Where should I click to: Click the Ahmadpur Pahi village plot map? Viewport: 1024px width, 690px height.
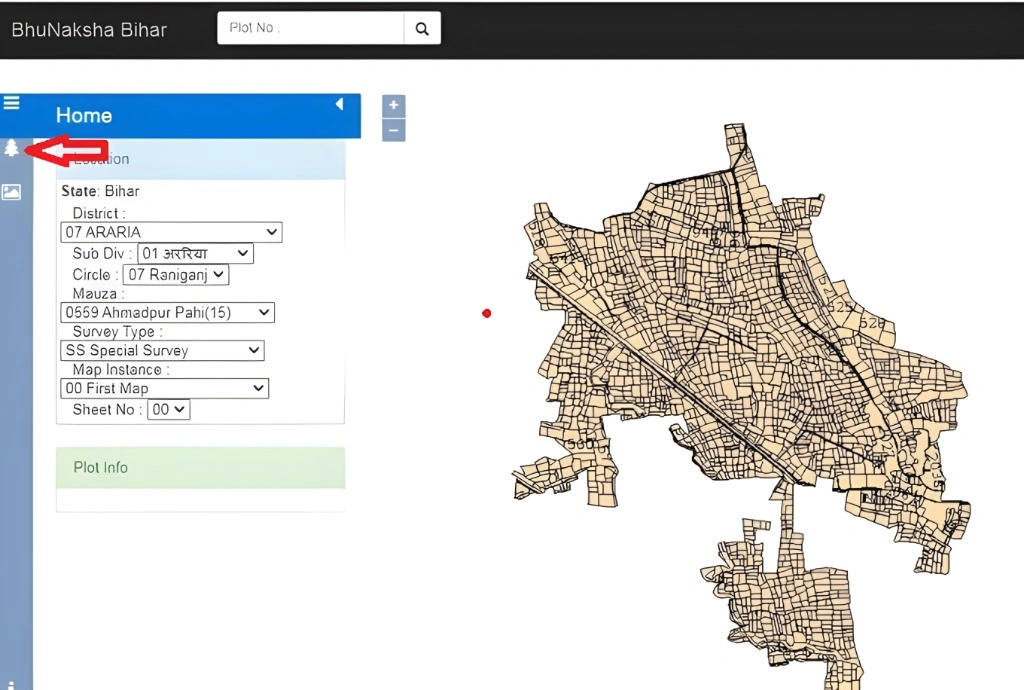click(741, 405)
